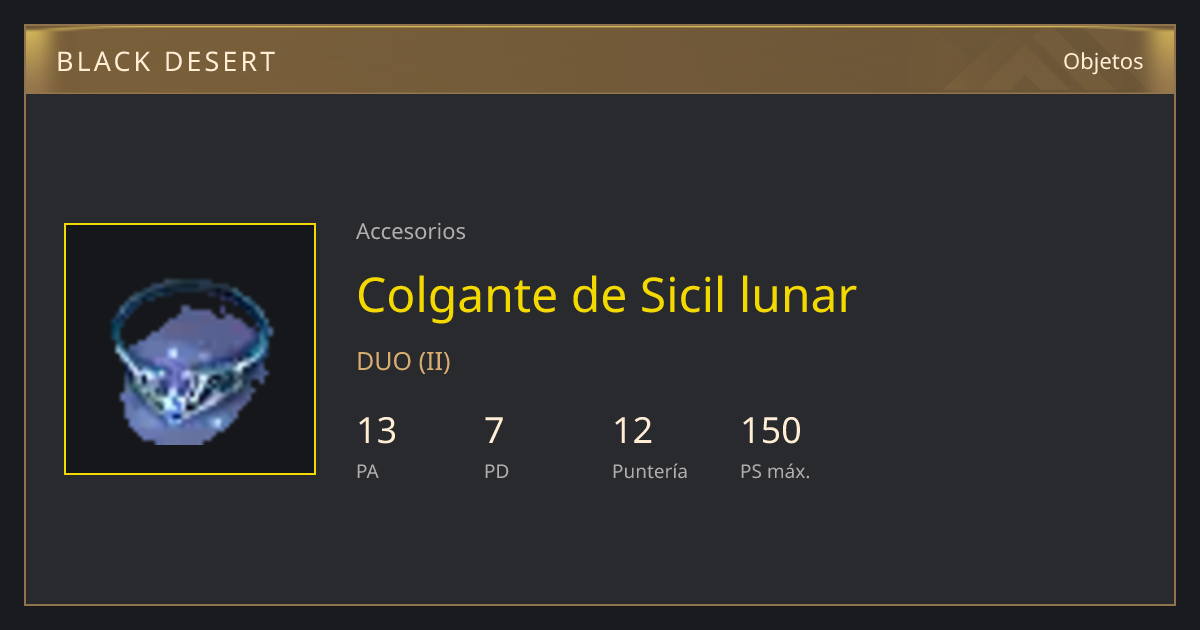Click the Puntería stat label
Image resolution: width=1200 pixels, height=630 pixels.
(x=650, y=471)
